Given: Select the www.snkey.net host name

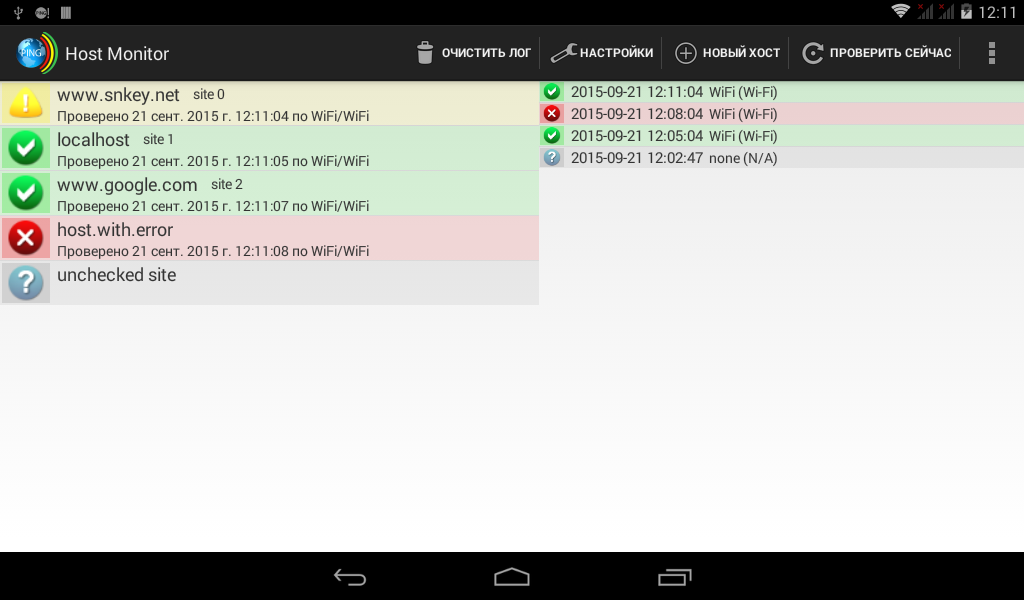Looking at the screenshot, I should click(x=118, y=95).
